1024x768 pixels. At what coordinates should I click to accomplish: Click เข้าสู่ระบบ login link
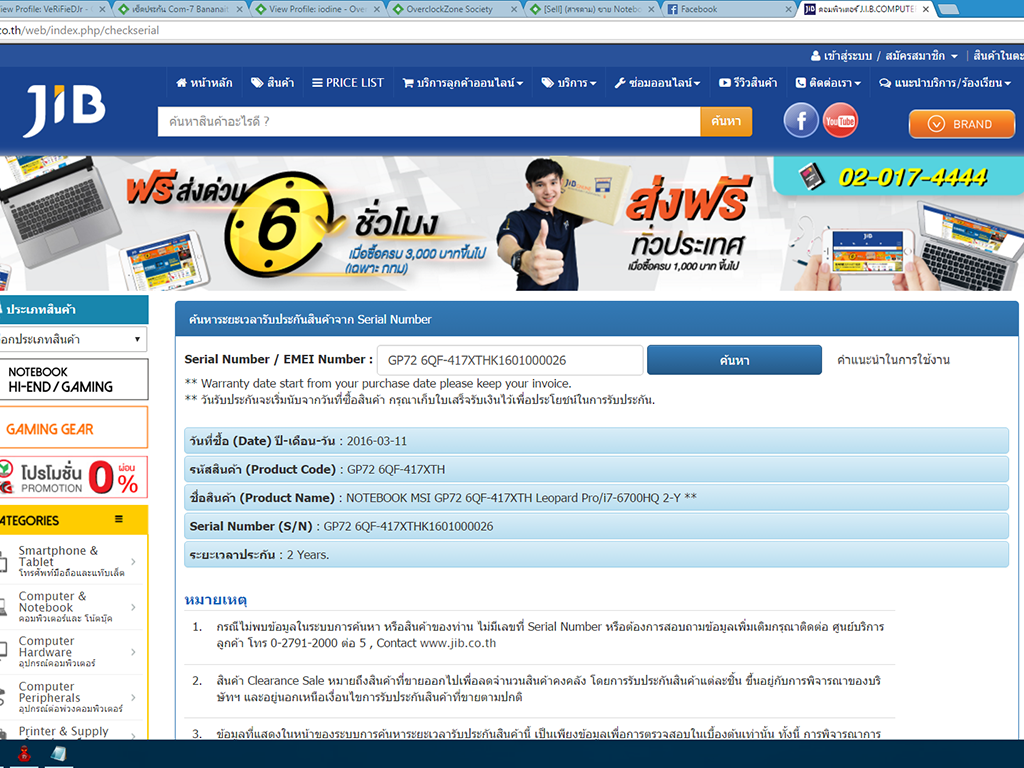coord(840,56)
